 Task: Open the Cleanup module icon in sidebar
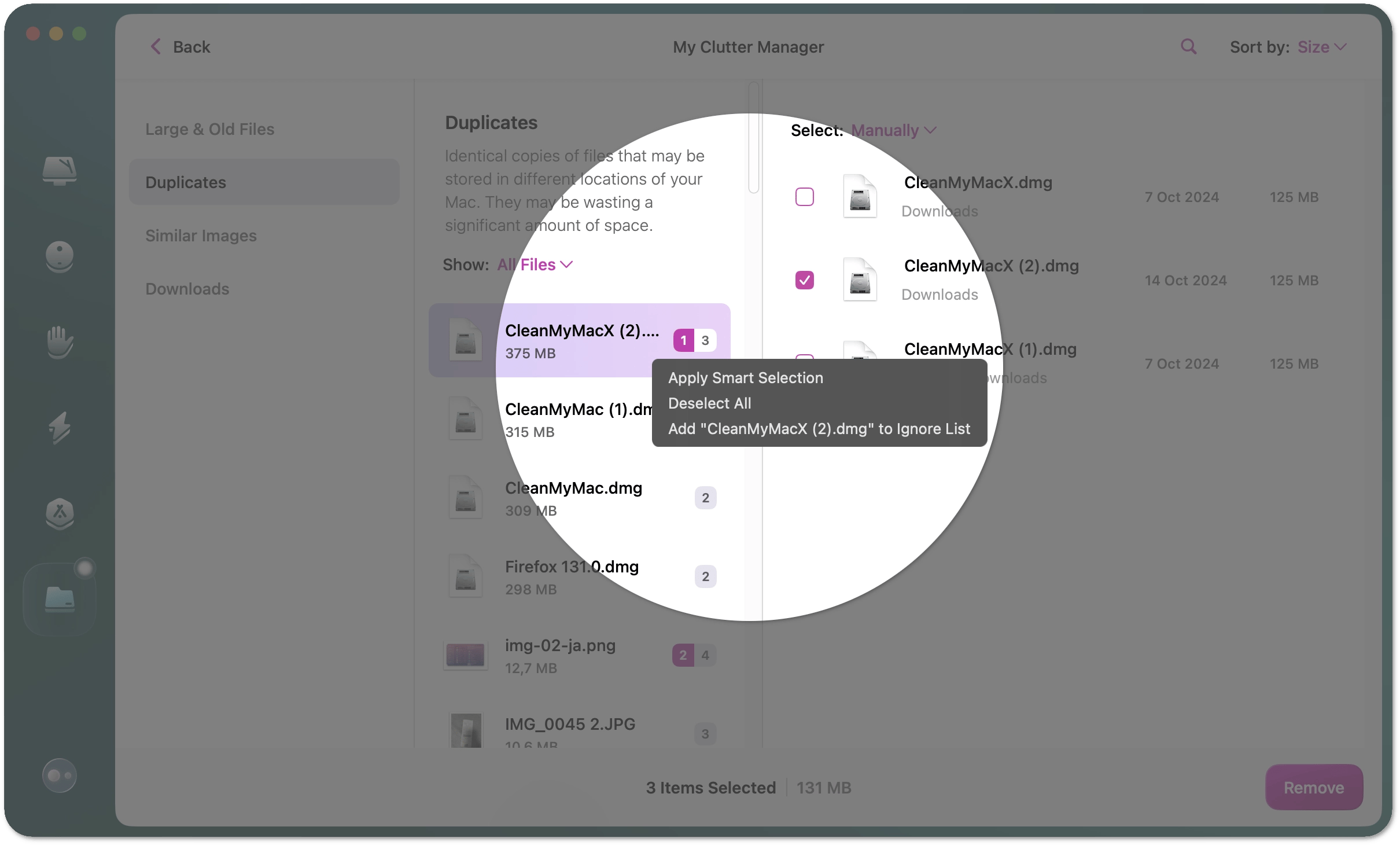[60, 256]
